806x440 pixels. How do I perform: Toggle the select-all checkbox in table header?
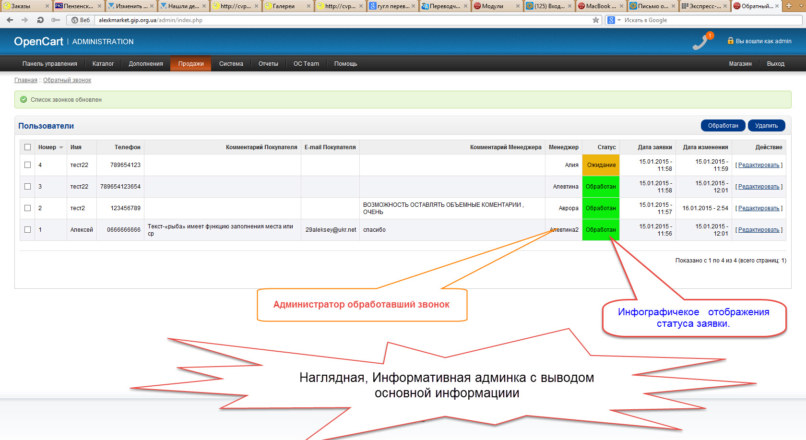click(x=27, y=147)
